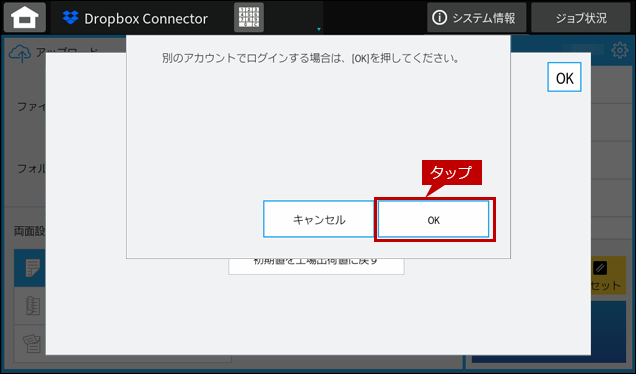This screenshot has width=636, height=374.
Task: Open システム情報 panel
Action: [476, 18]
